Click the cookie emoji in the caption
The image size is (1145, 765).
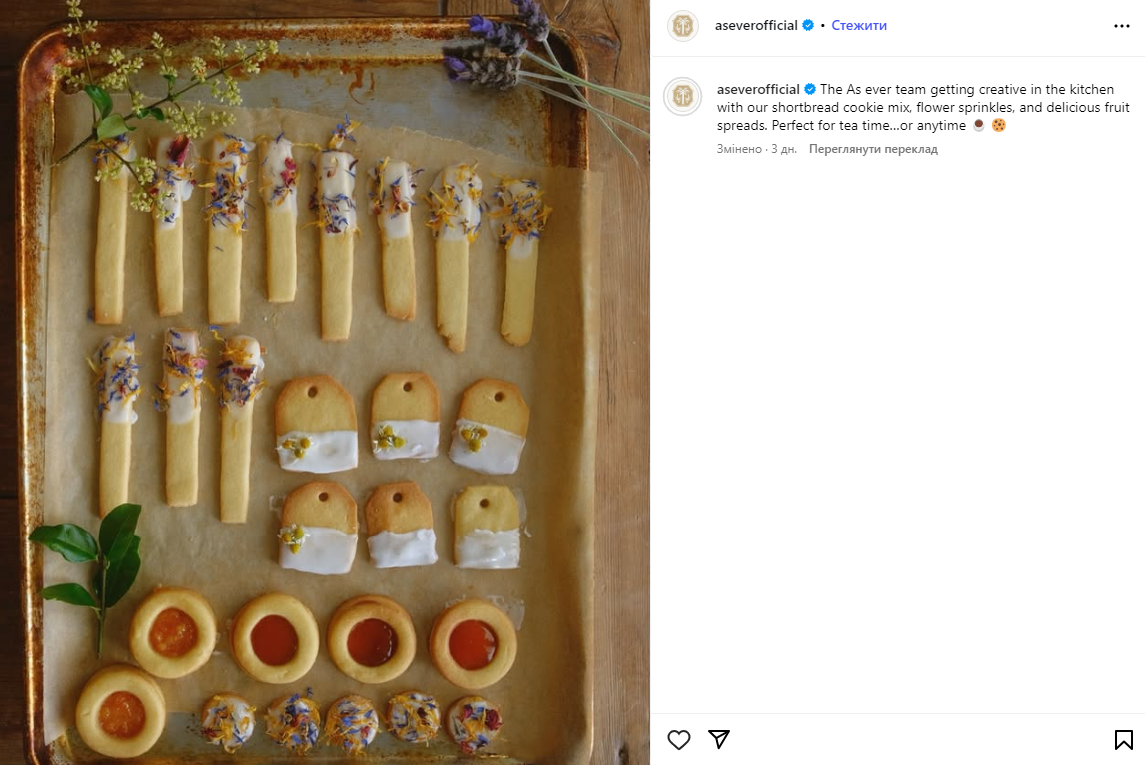coord(998,126)
